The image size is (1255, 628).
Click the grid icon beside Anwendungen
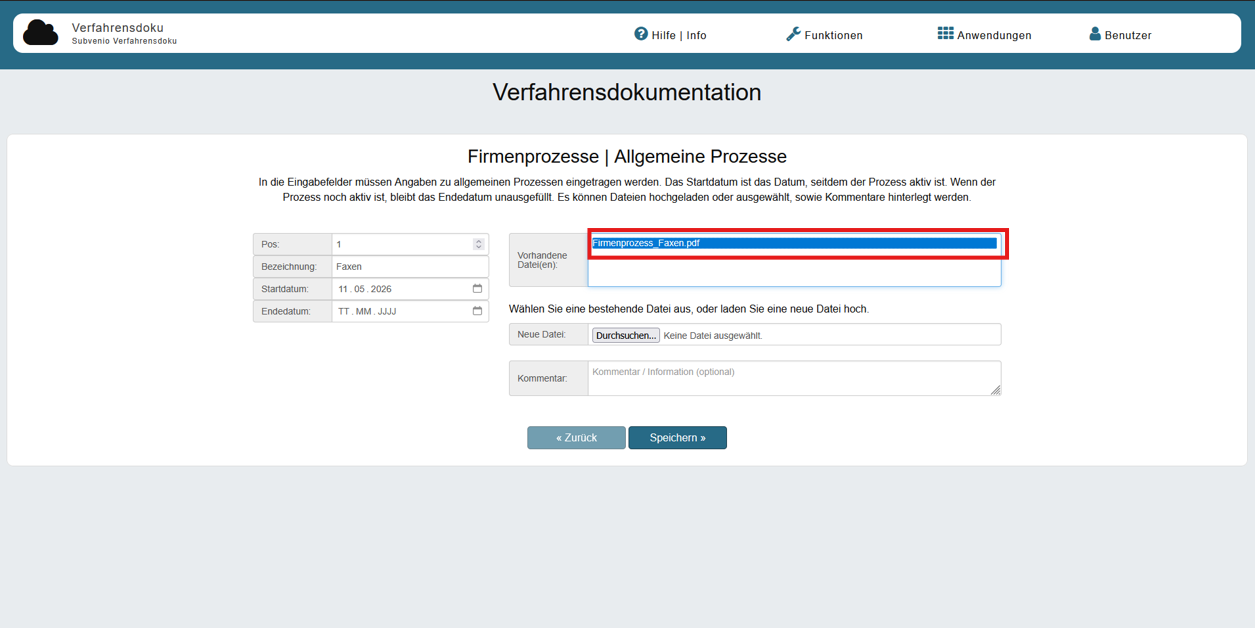[x=945, y=34]
